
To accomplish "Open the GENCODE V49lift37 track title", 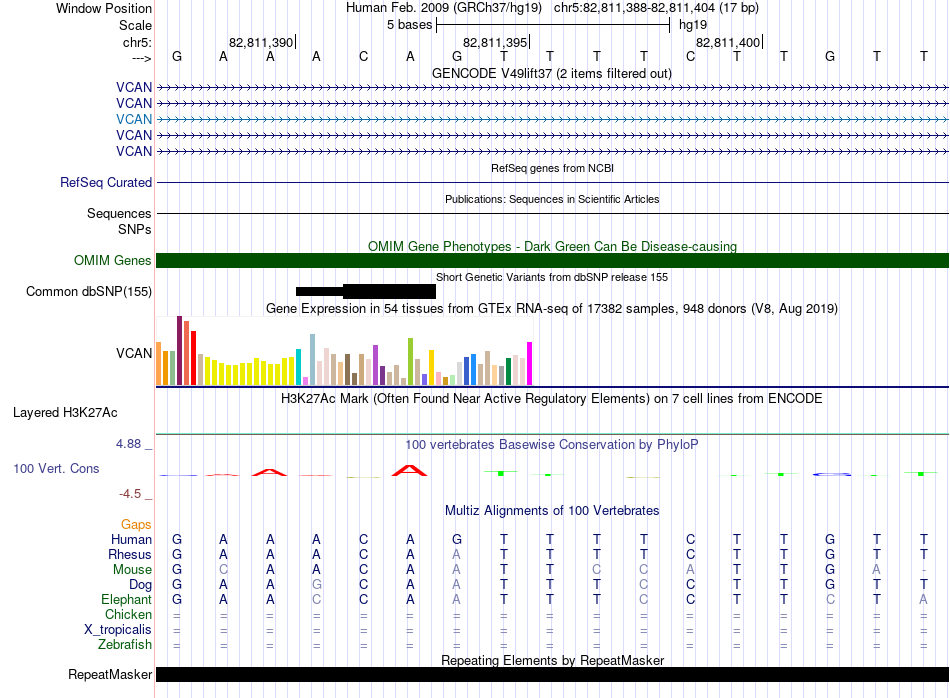I will [x=552, y=73].
